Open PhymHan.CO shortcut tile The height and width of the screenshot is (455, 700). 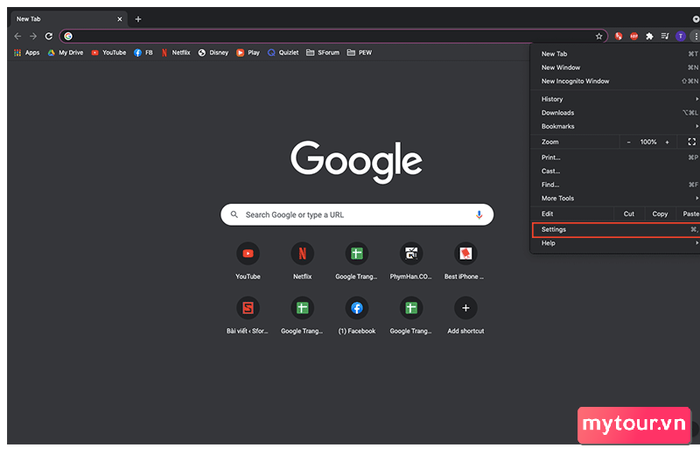[x=411, y=261]
